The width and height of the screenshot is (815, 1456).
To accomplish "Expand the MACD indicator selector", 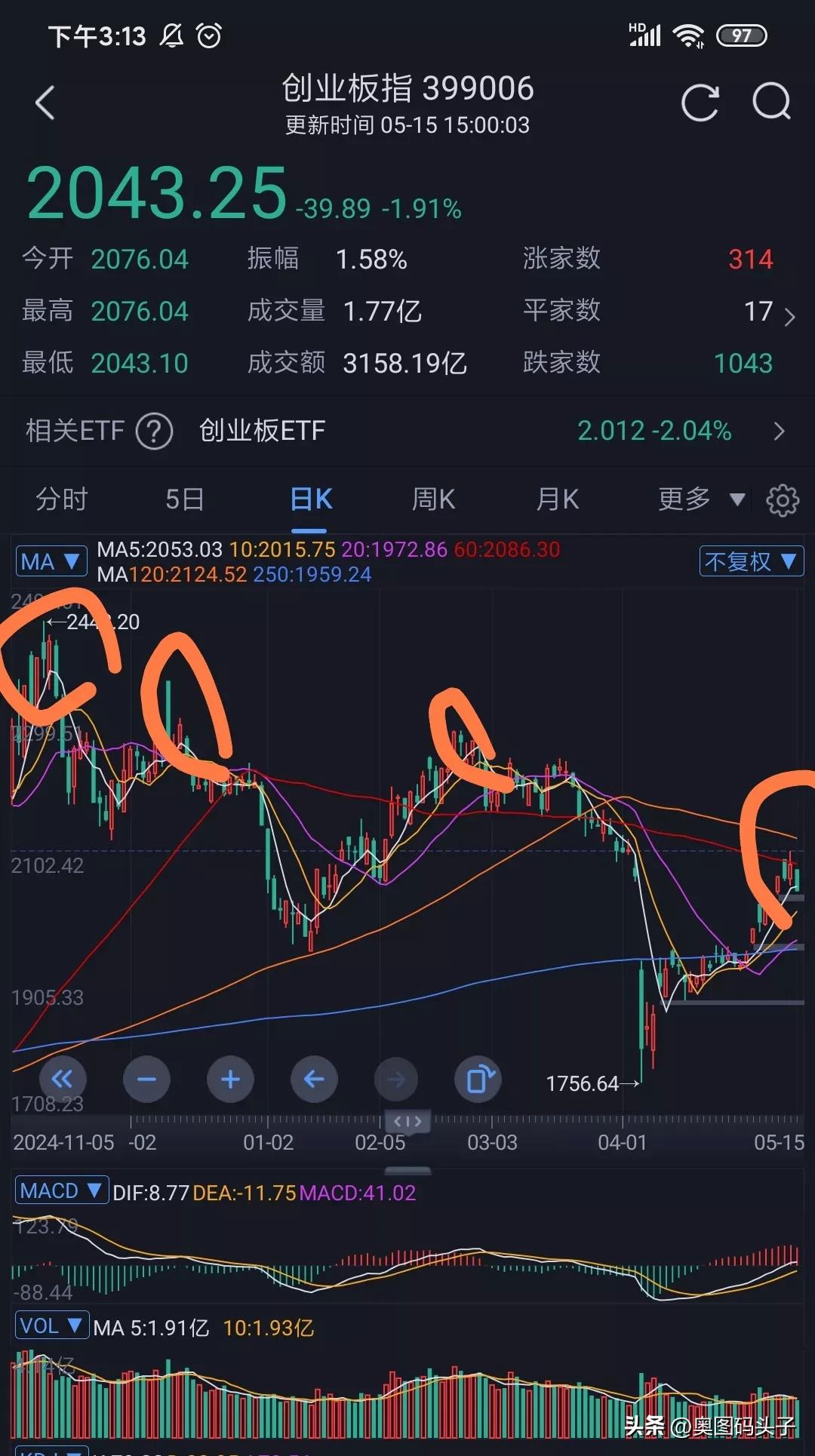I will (62, 1191).
